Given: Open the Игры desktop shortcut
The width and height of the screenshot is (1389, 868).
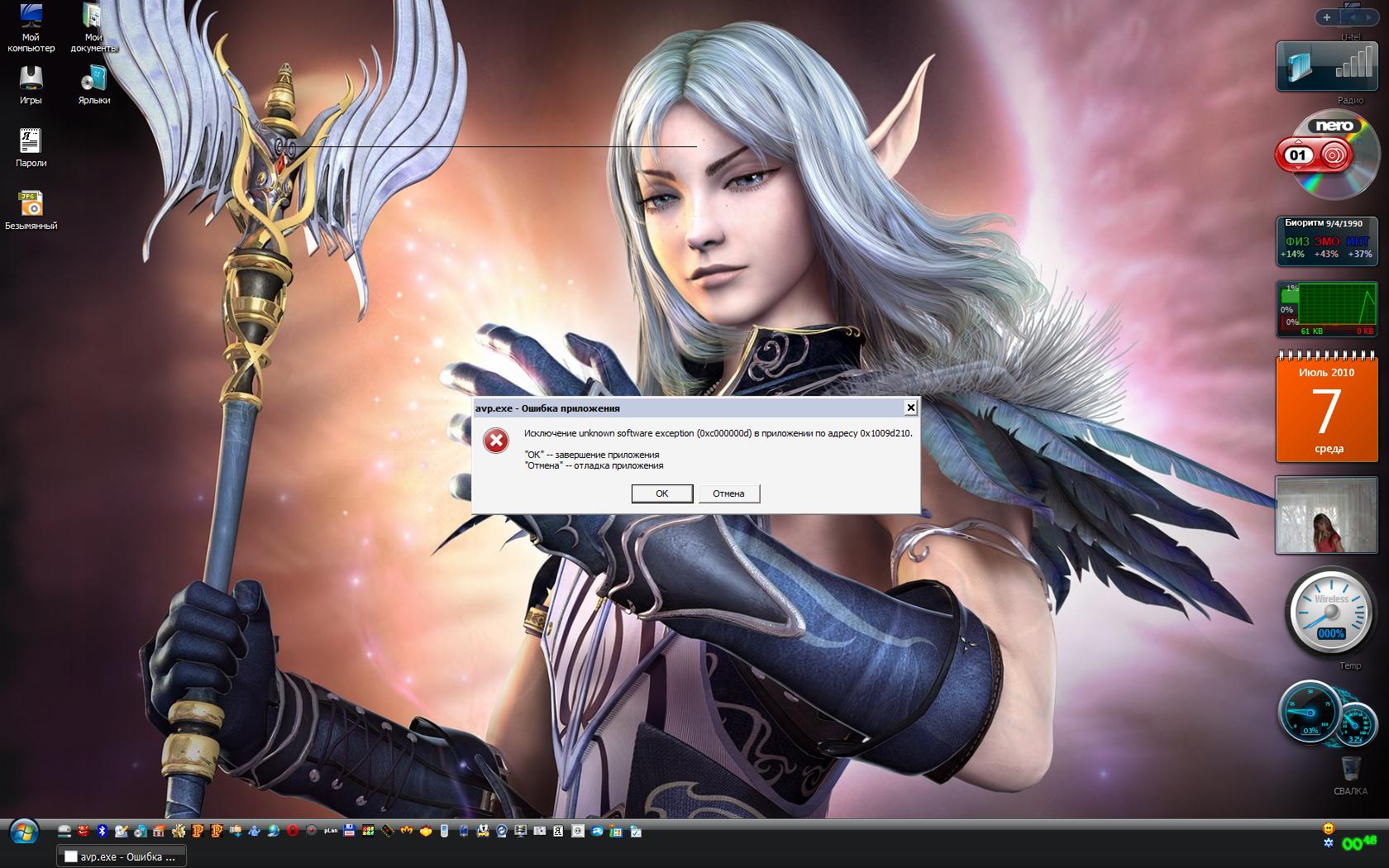Looking at the screenshot, I should click(x=31, y=85).
